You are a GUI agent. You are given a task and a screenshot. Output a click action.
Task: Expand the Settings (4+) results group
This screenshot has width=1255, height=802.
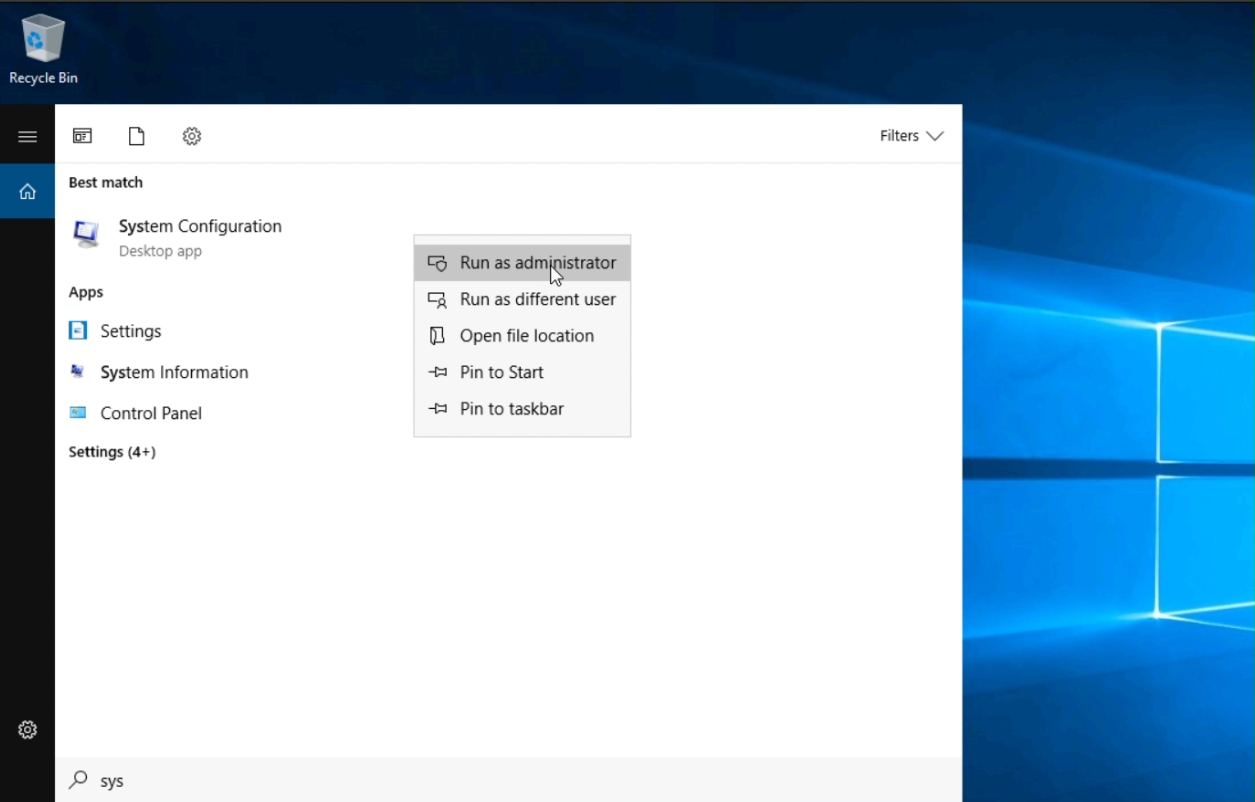point(112,452)
